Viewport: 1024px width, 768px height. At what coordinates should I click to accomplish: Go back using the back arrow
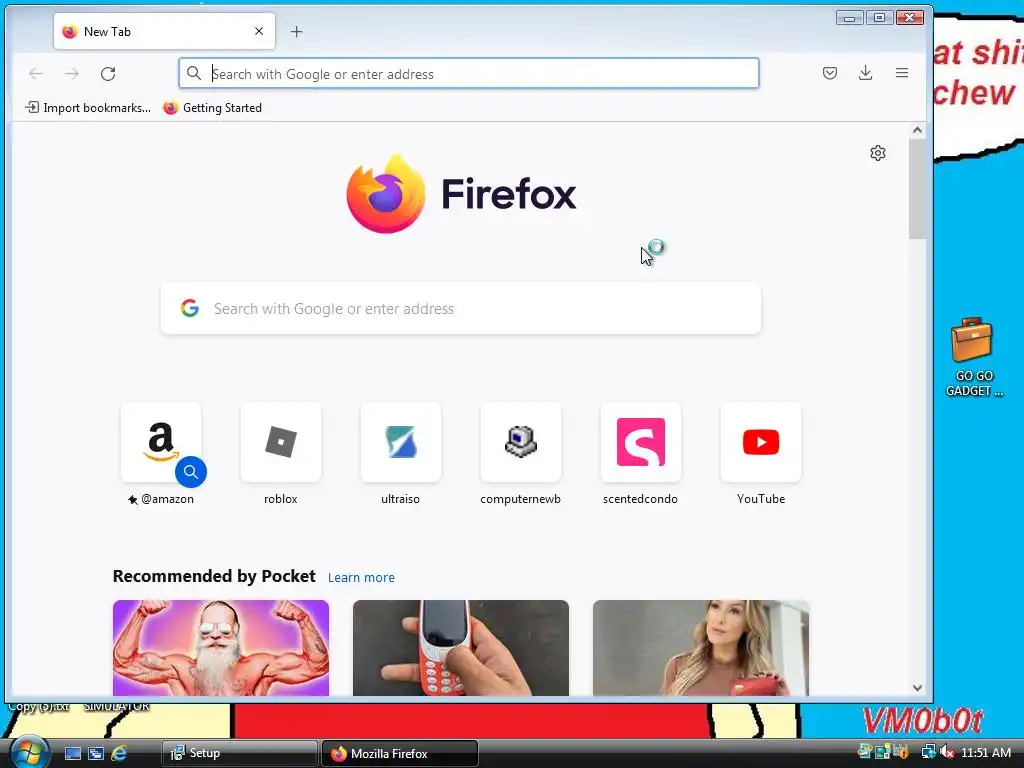[x=36, y=74]
